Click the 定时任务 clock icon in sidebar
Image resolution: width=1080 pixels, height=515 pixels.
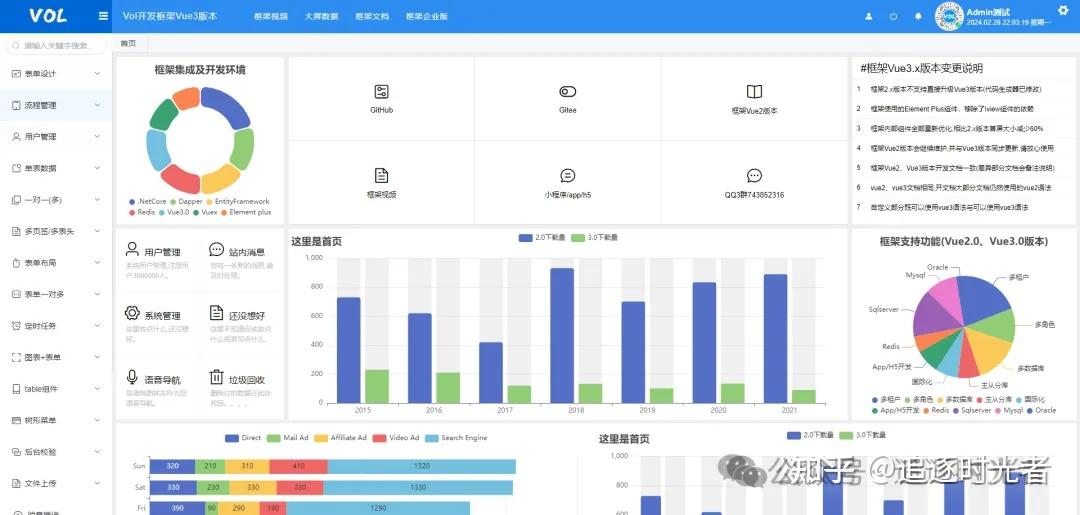17,326
